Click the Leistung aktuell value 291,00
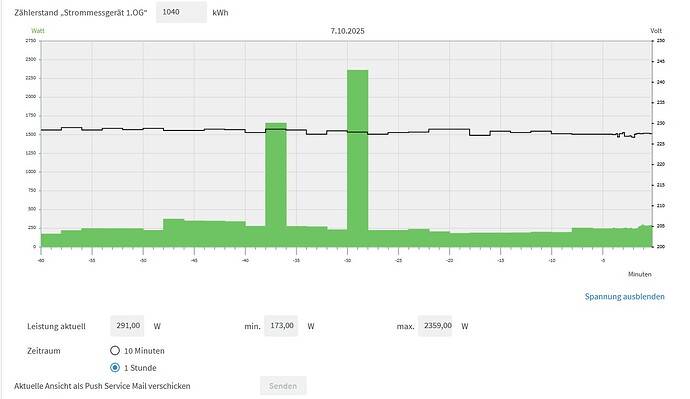 (127, 326)
